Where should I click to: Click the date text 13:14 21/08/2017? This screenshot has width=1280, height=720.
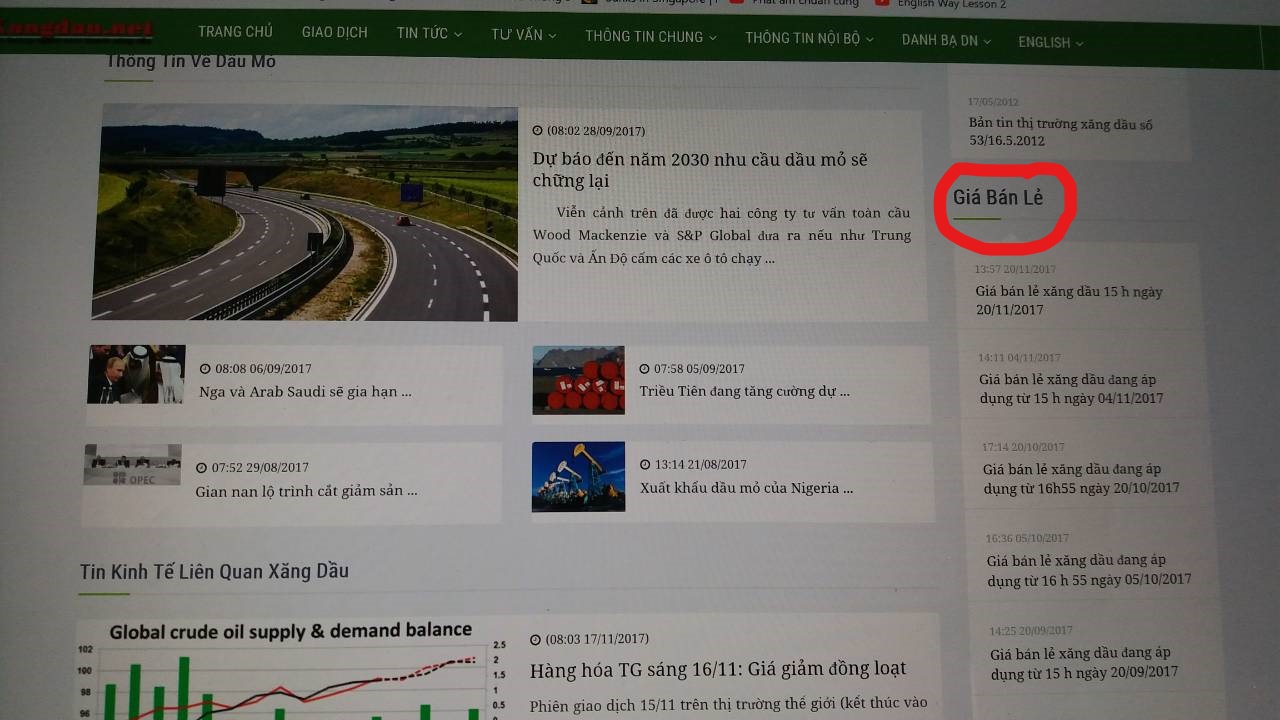pos(701,465)
